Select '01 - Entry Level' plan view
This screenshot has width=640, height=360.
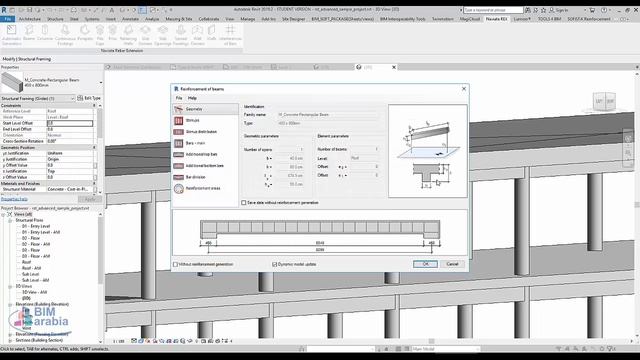[36, 226]
